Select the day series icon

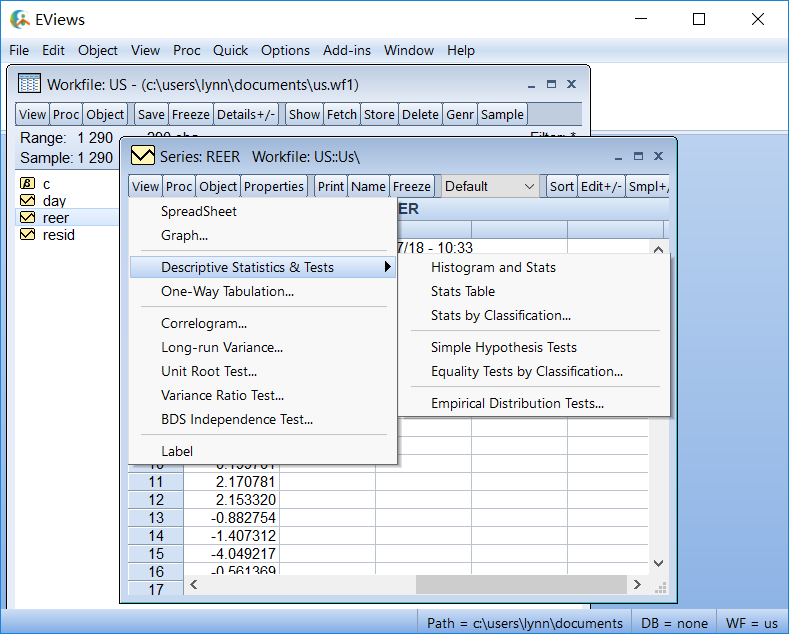point(27,200)
